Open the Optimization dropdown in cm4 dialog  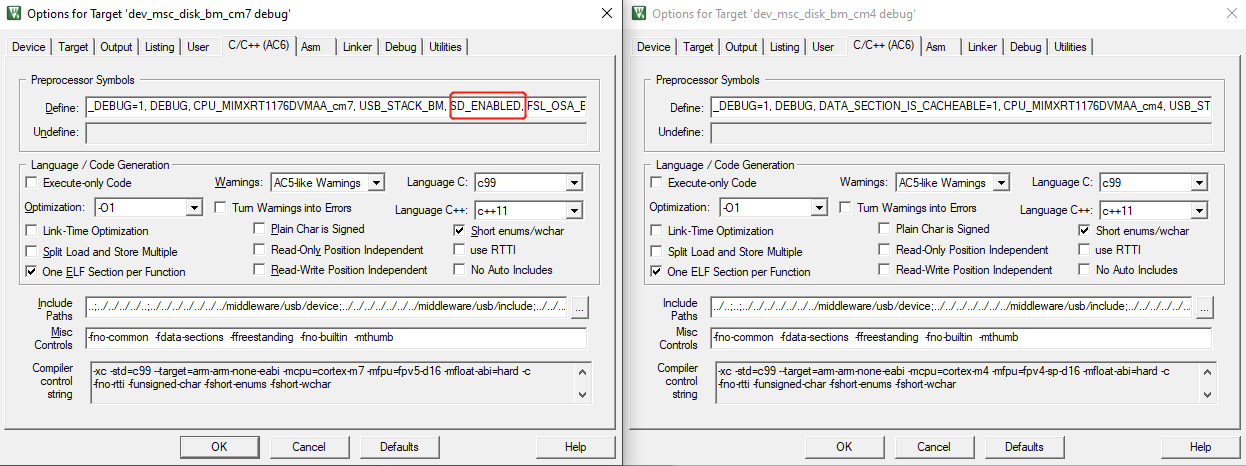coord(819,208)
